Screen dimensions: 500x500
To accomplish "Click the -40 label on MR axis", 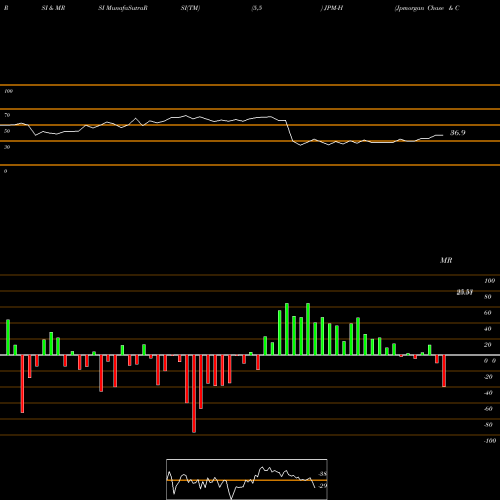I will pos(488,393).
